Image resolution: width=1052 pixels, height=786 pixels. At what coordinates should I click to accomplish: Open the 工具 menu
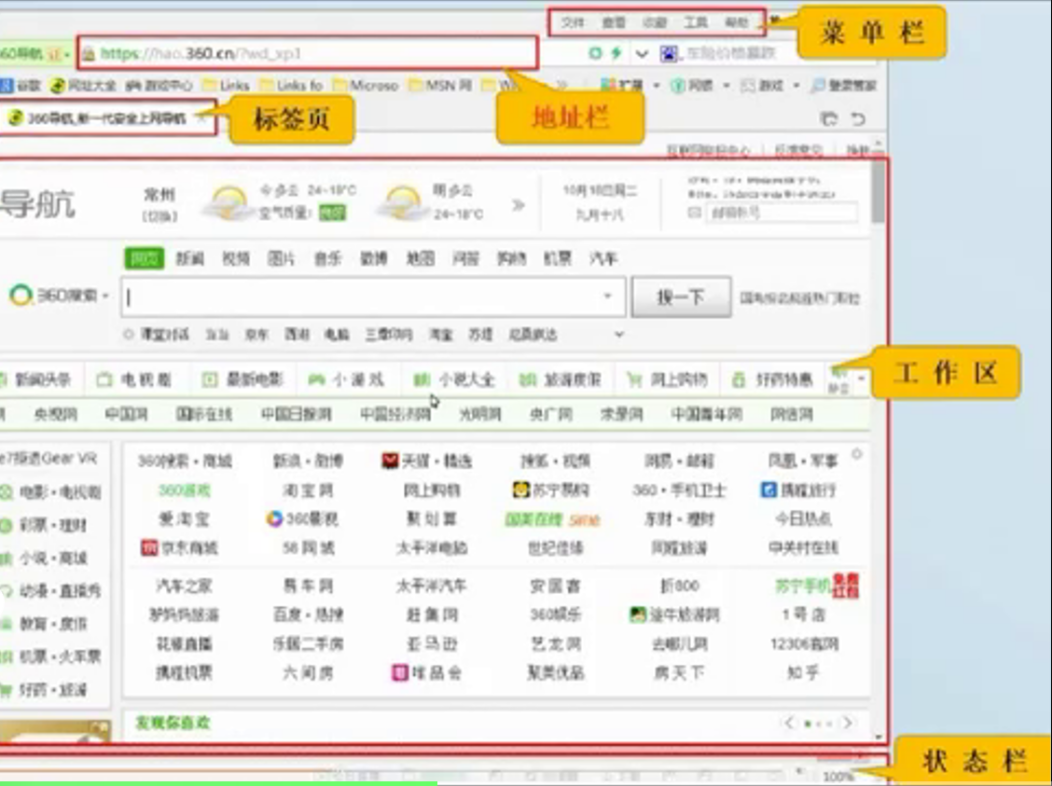click(x=695, y=23)
